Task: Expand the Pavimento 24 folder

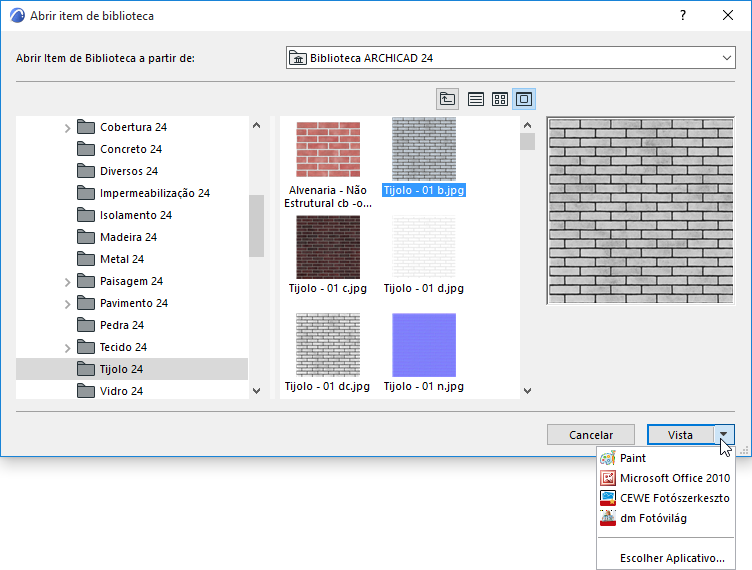Action: click(68, 304)
